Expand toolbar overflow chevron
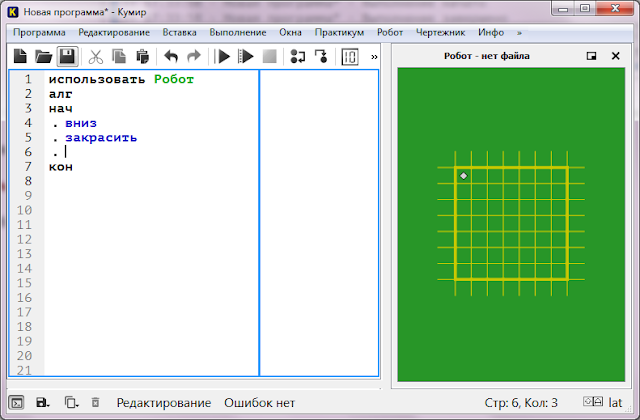This screenshot has width=640, height=420. point(374,57)
